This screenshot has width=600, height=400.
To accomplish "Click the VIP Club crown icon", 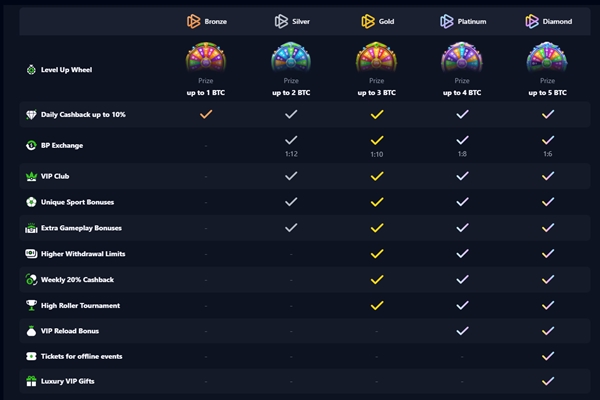I will (x=31, y=176).
